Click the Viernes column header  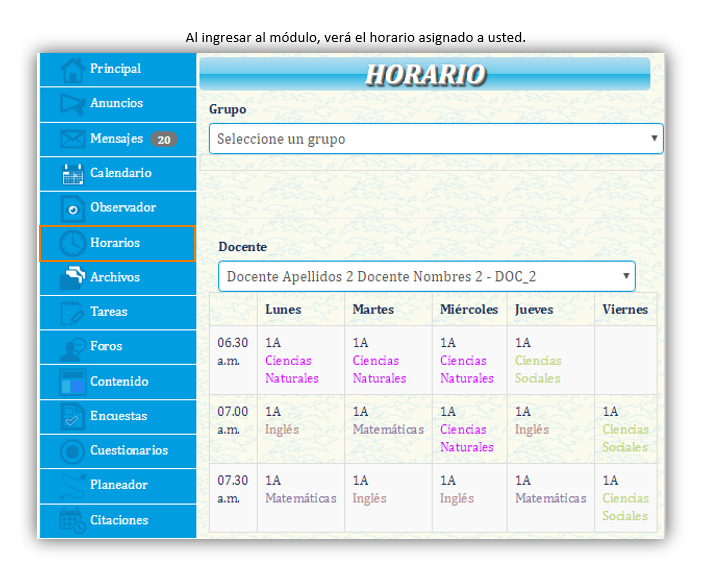tap(625, 310)
